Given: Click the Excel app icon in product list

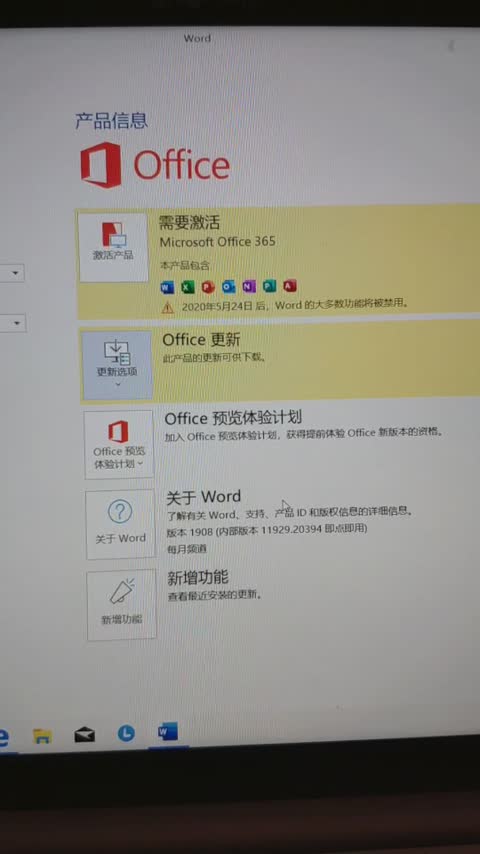Looking at the screenshot, I should [188, 286].
